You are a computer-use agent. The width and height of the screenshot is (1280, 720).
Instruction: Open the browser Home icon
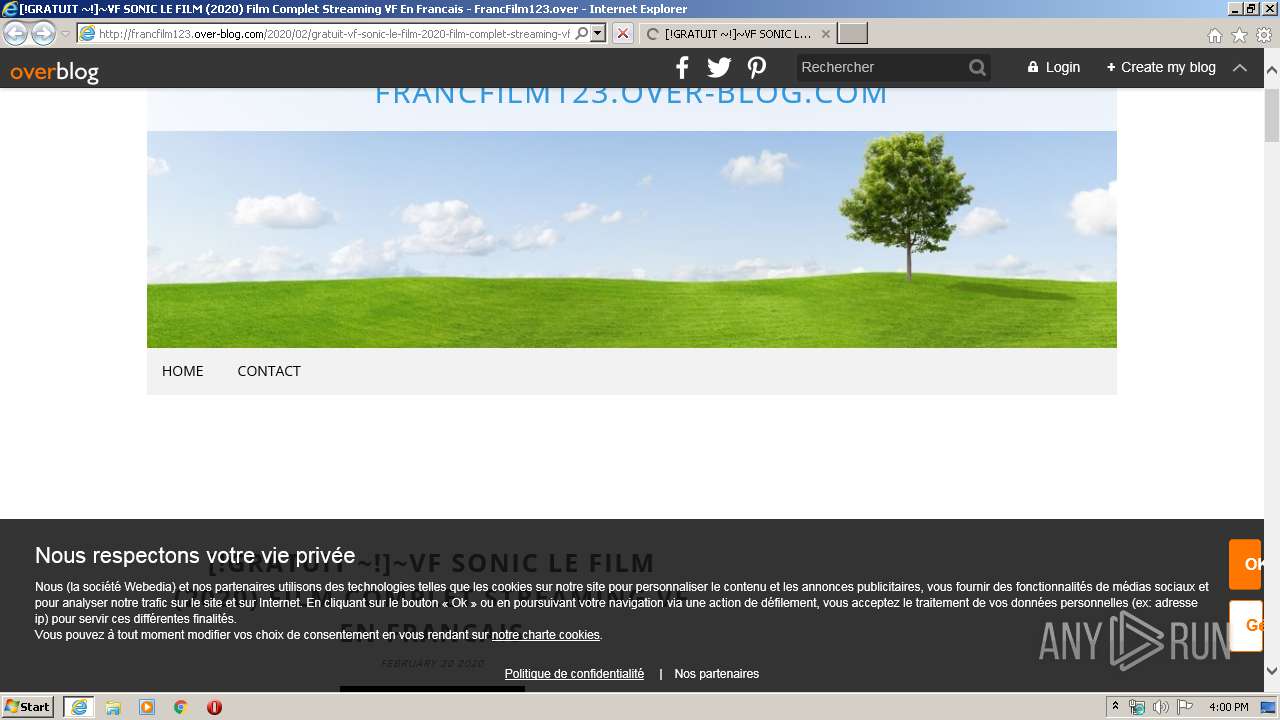[x=1214, y=35]
